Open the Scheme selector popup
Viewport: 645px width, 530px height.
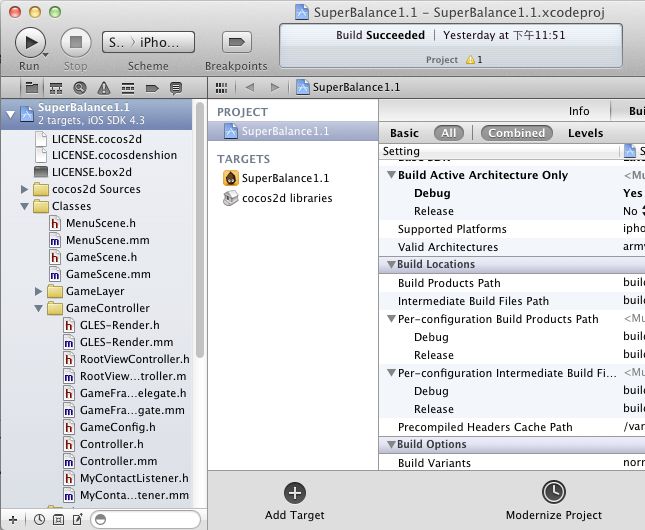pos(148,42)
